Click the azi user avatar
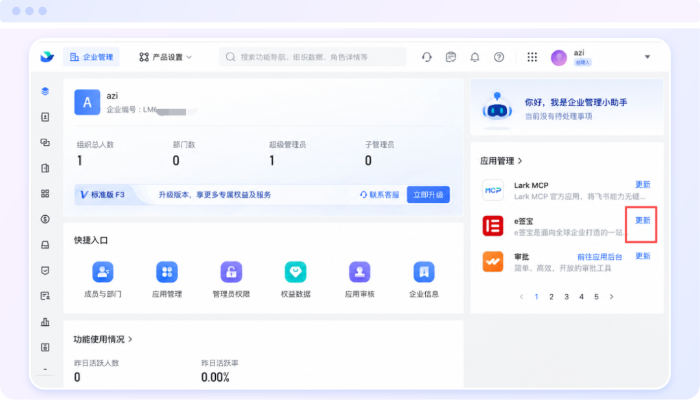 [x=558, y=57]
